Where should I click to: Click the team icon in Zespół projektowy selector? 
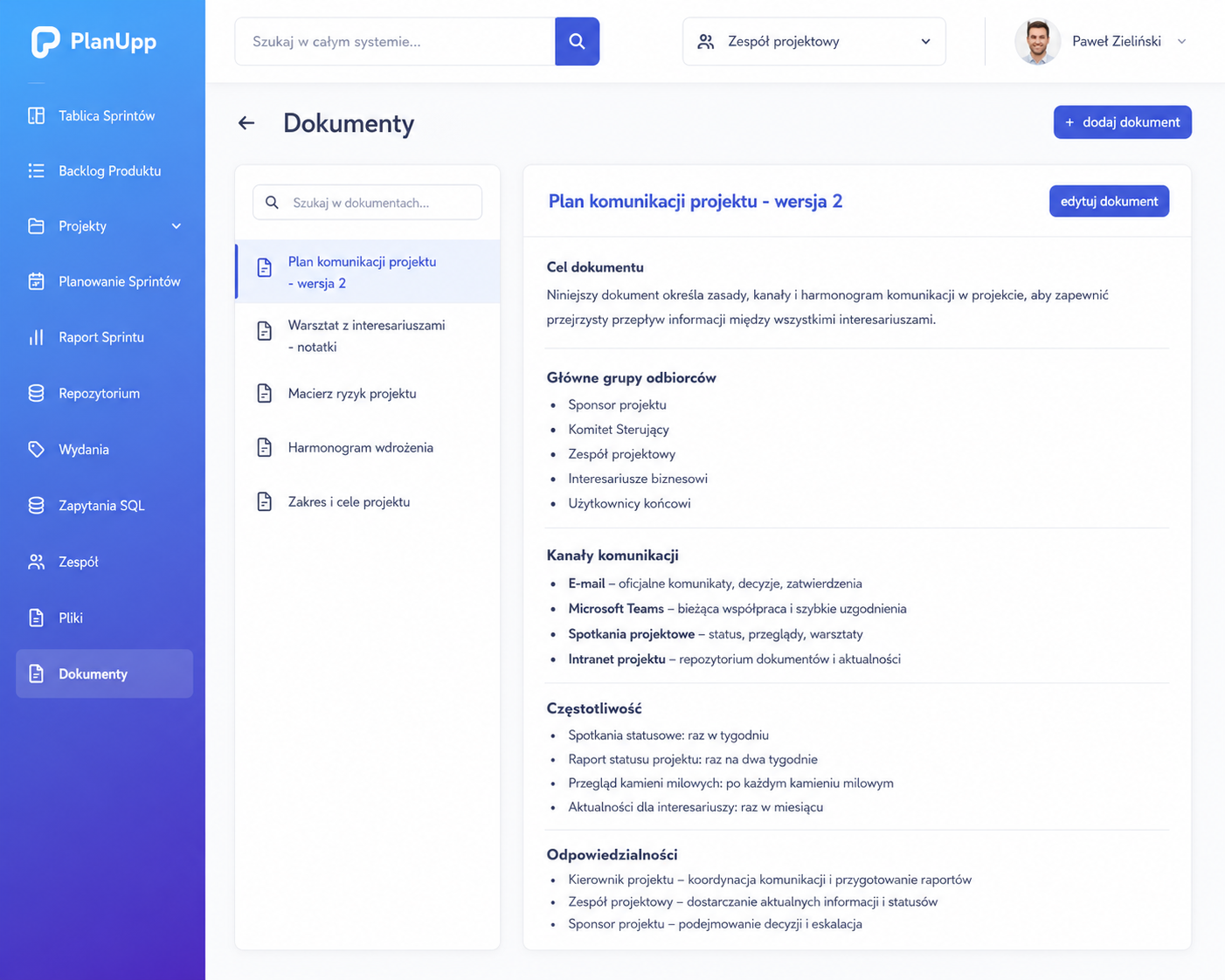point(706,41)
